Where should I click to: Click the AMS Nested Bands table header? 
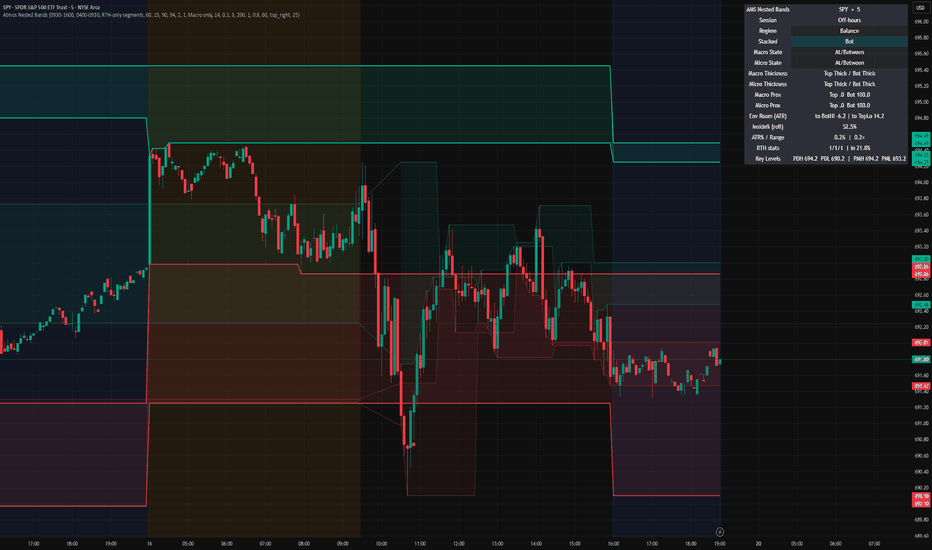tap(767, 10)
